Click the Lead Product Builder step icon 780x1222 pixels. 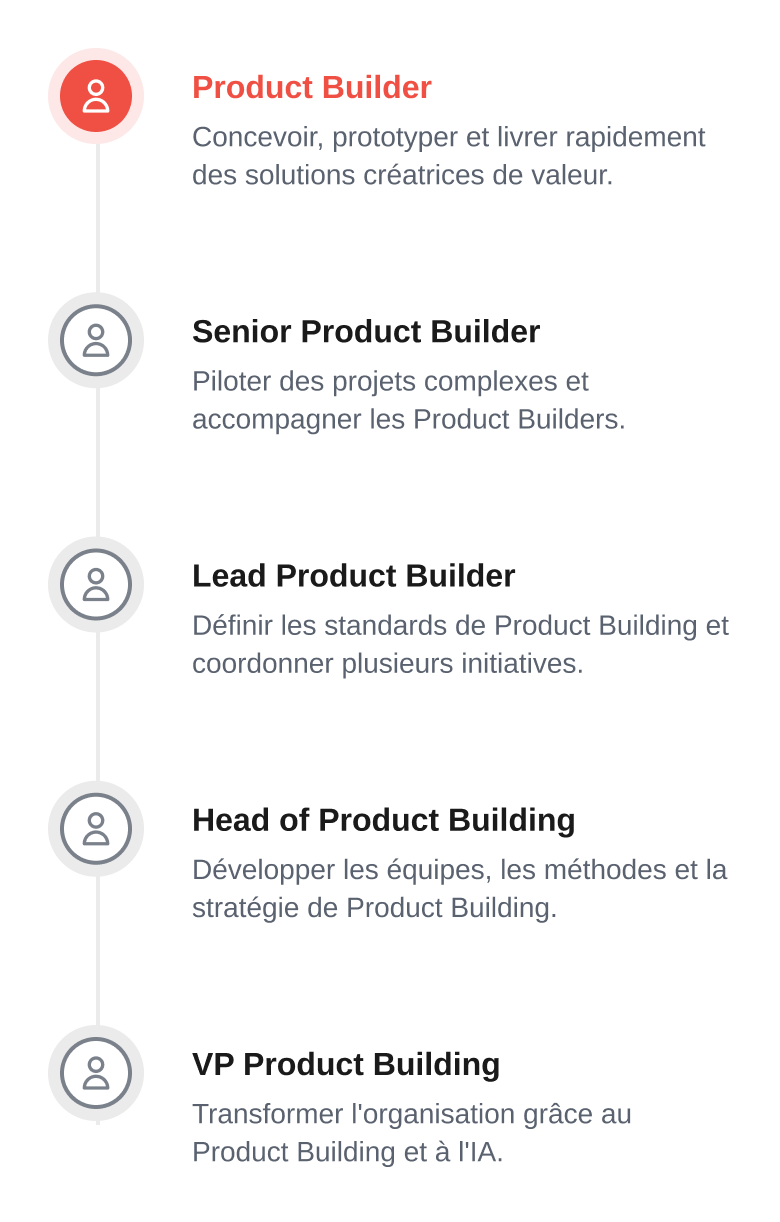click(x=96, y=584)
